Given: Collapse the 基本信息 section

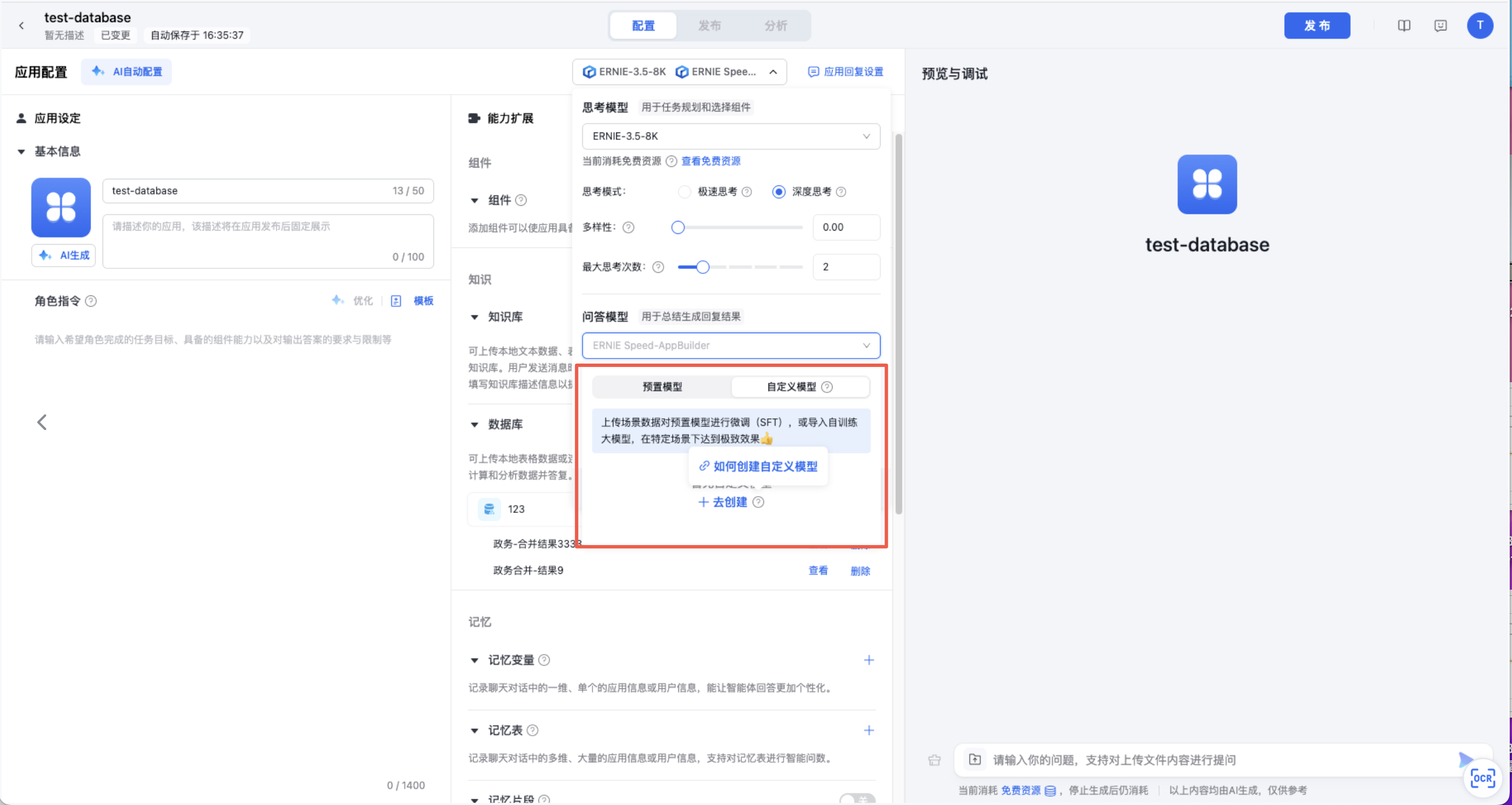Looking at the screenshot, I should pyautogui.click(x=21, y=152).
